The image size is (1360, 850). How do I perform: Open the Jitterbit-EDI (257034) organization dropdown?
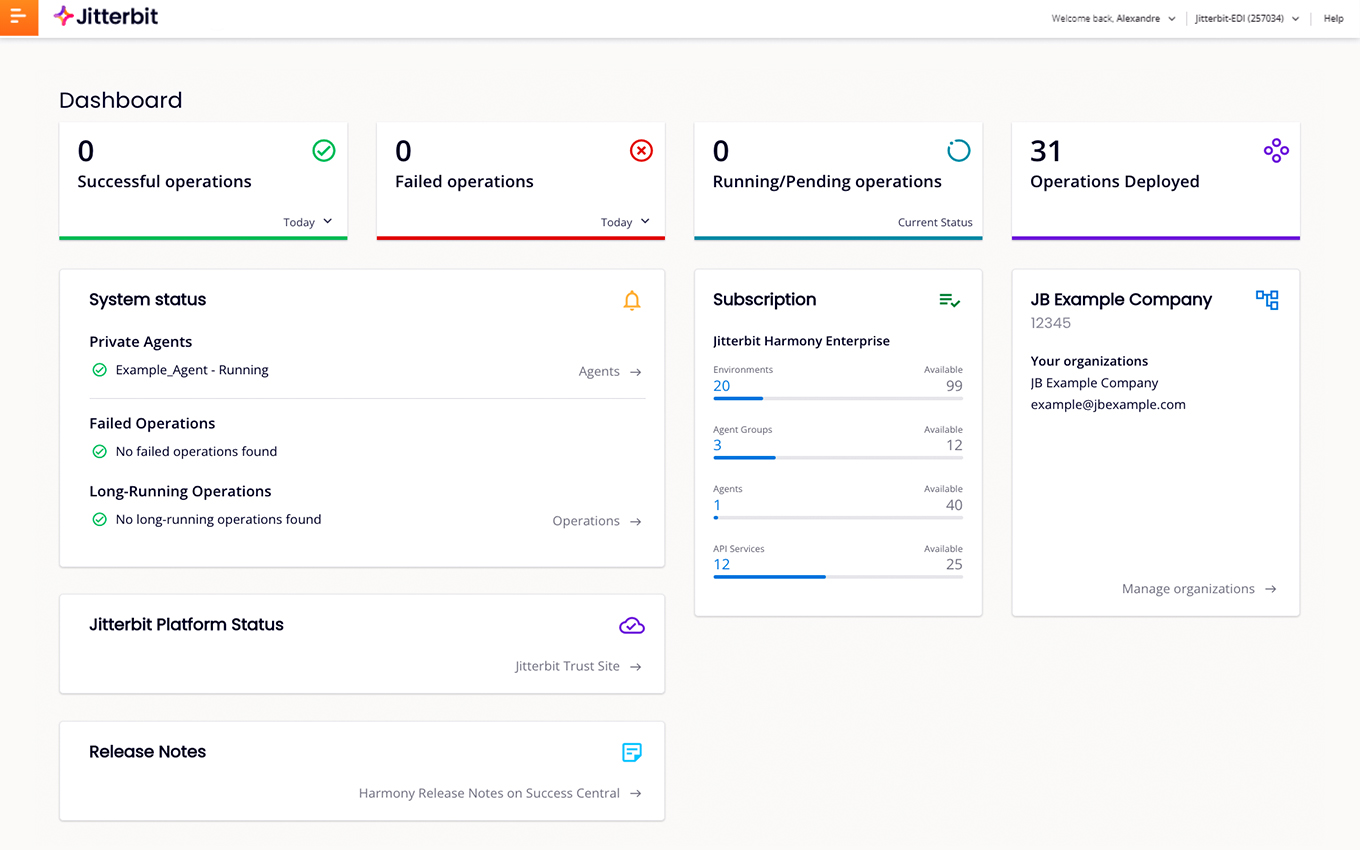pyautogui.click(x=1247, y=18)
